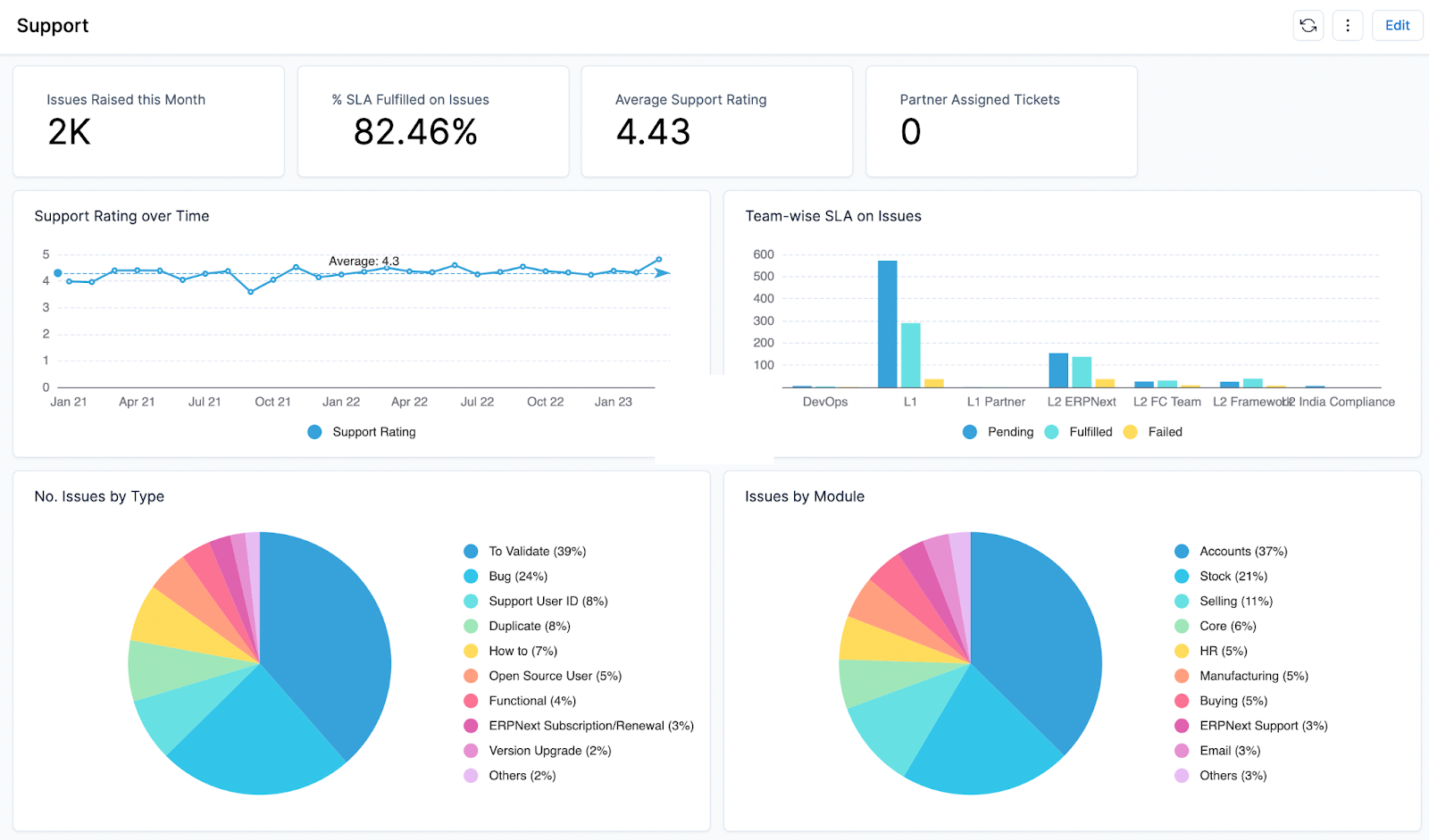Select the Average Support Rating card
Viewport: 1429px width, 840px height.
click(x=716, y=121)
